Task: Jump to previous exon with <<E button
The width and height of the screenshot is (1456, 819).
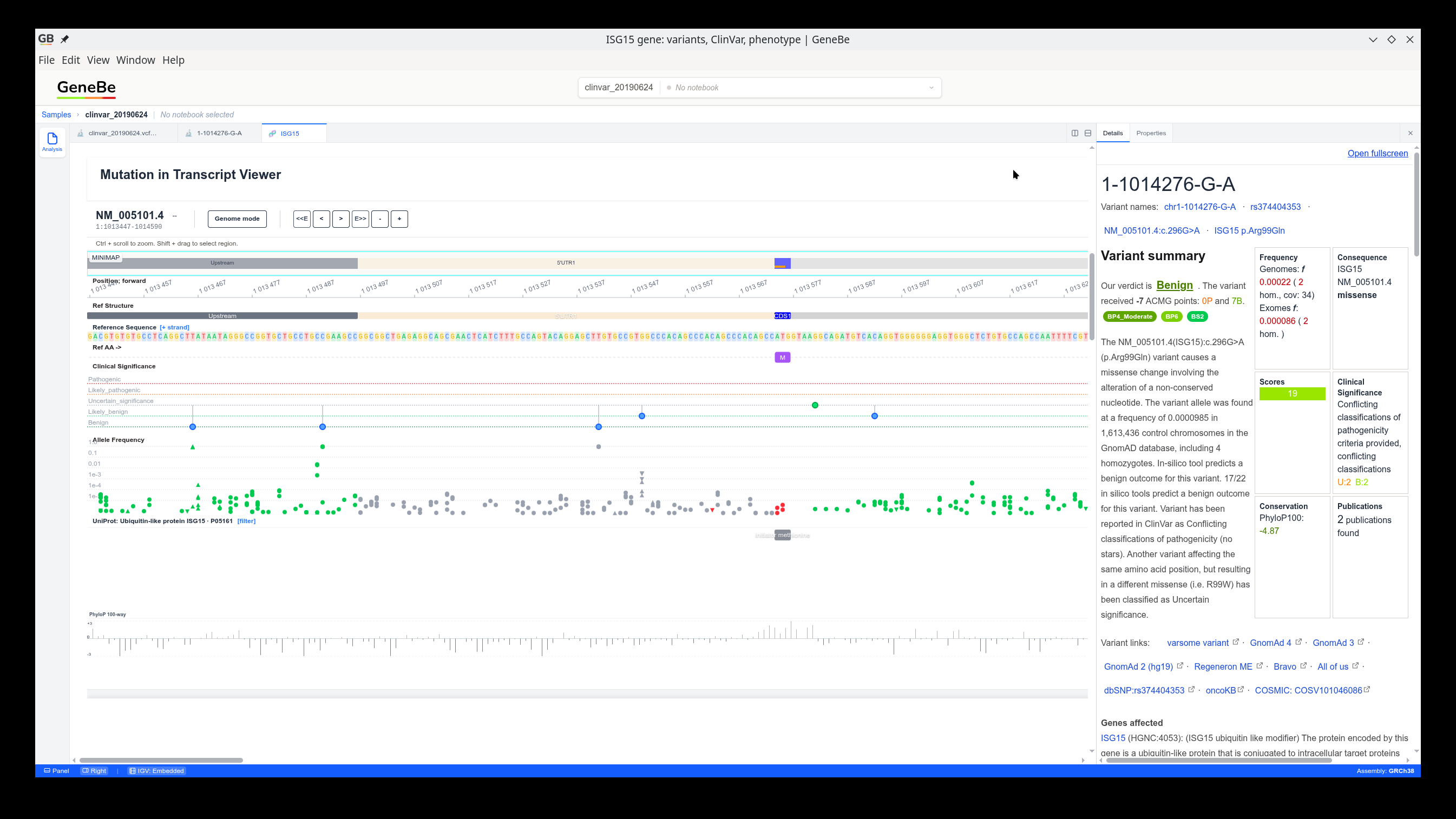Action: (x=302, y=219)
